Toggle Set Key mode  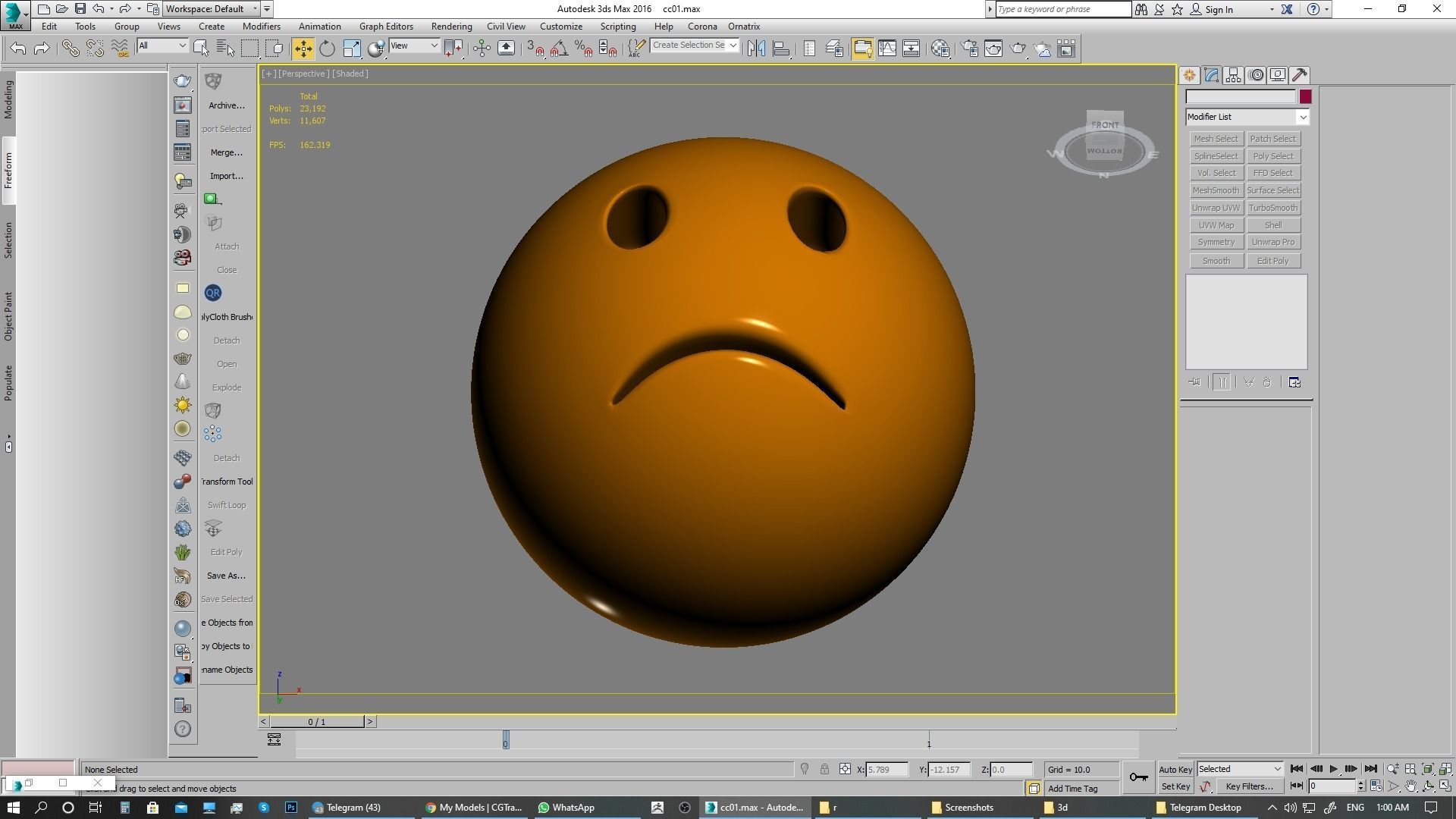tap(1175, 786)
